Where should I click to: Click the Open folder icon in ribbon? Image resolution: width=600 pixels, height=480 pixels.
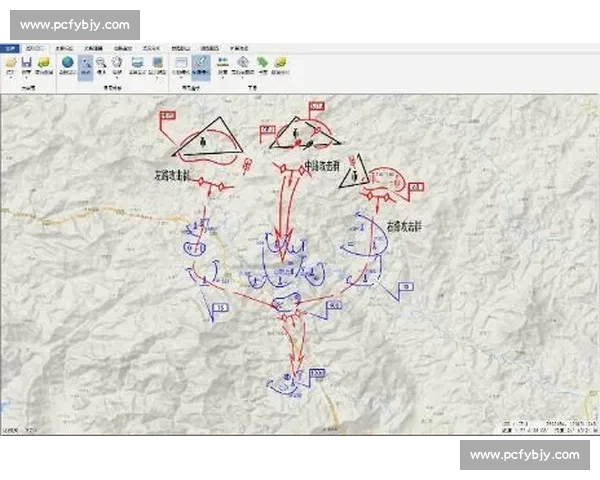(10, 63)
